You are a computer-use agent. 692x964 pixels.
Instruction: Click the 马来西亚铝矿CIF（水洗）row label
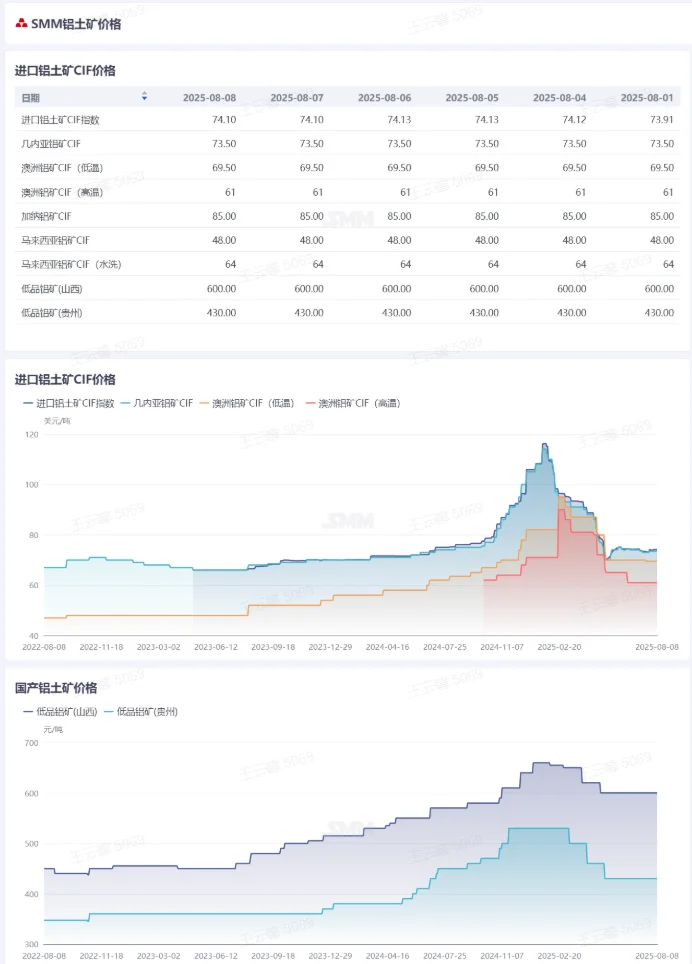tap(71, 264)
